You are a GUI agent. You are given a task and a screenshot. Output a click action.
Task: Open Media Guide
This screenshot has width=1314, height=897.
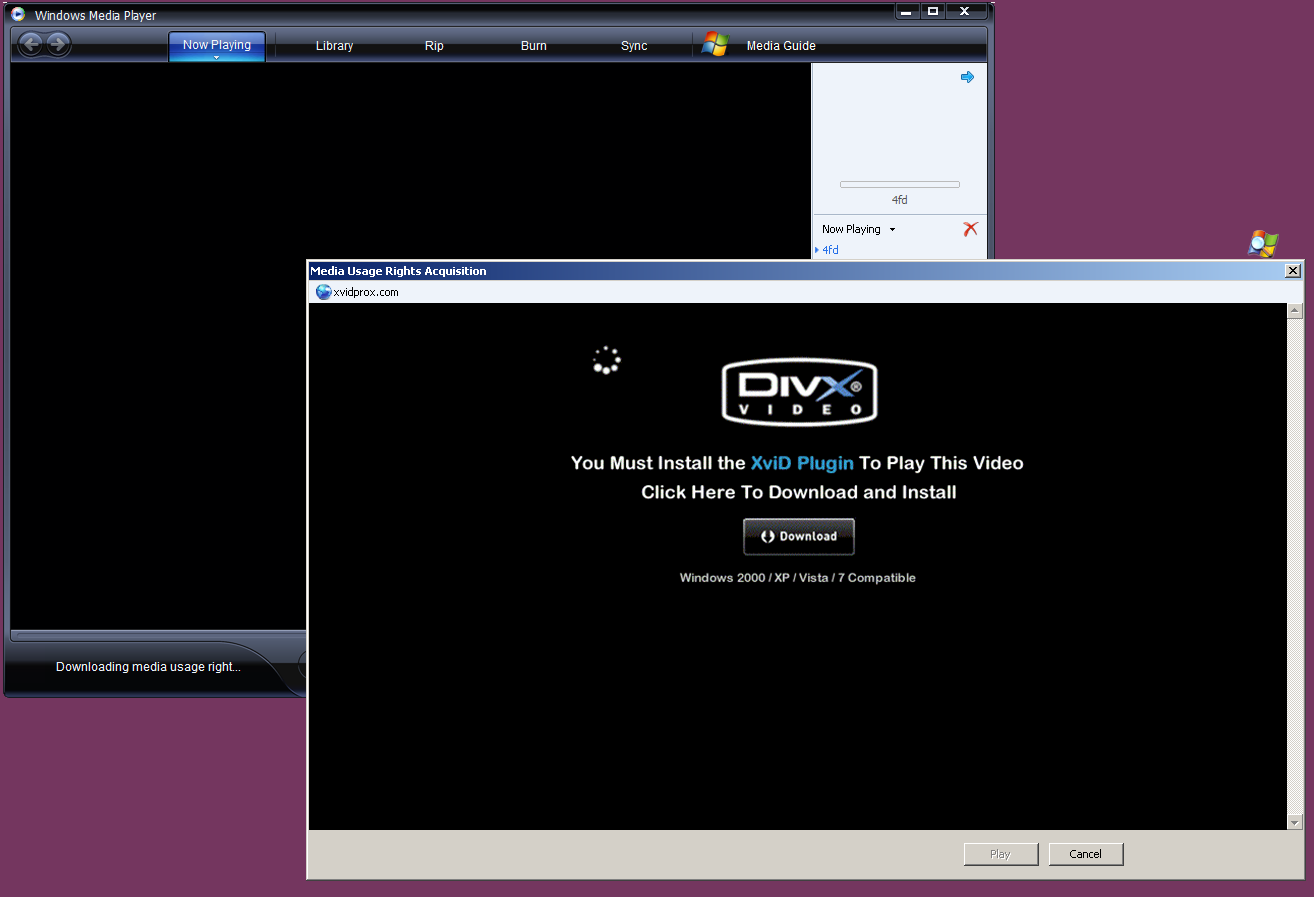[781, 46]
